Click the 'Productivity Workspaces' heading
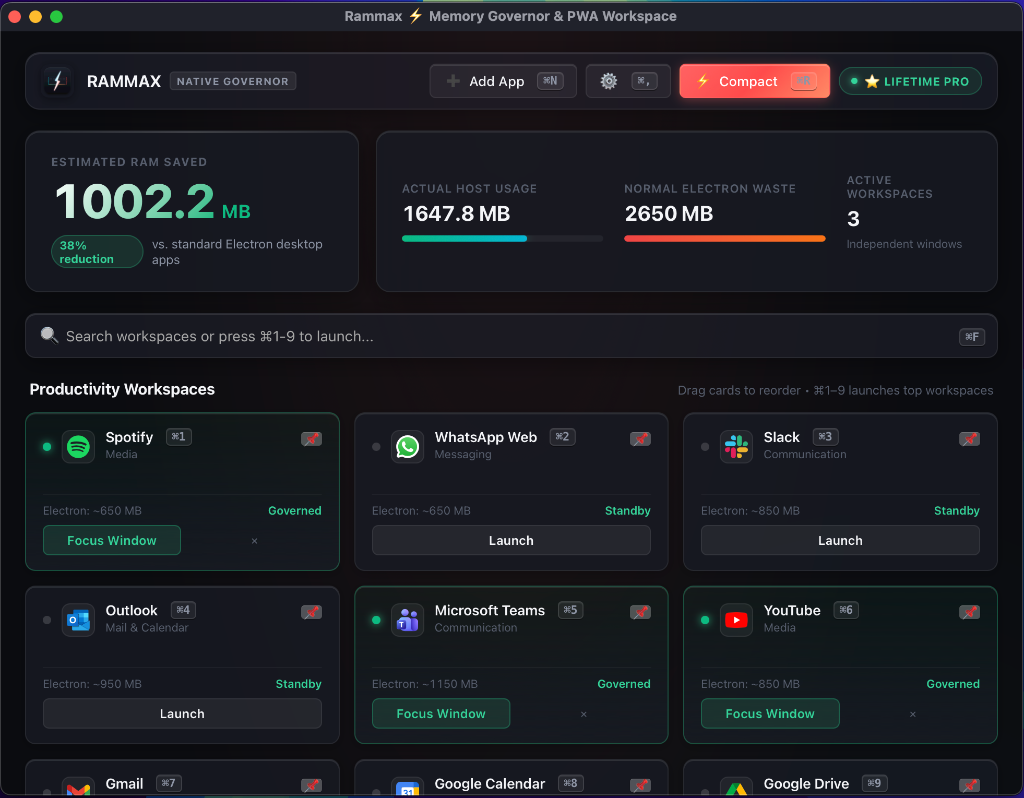The height and width of the screenshot is (798, 1024). (x=122, y=389)
